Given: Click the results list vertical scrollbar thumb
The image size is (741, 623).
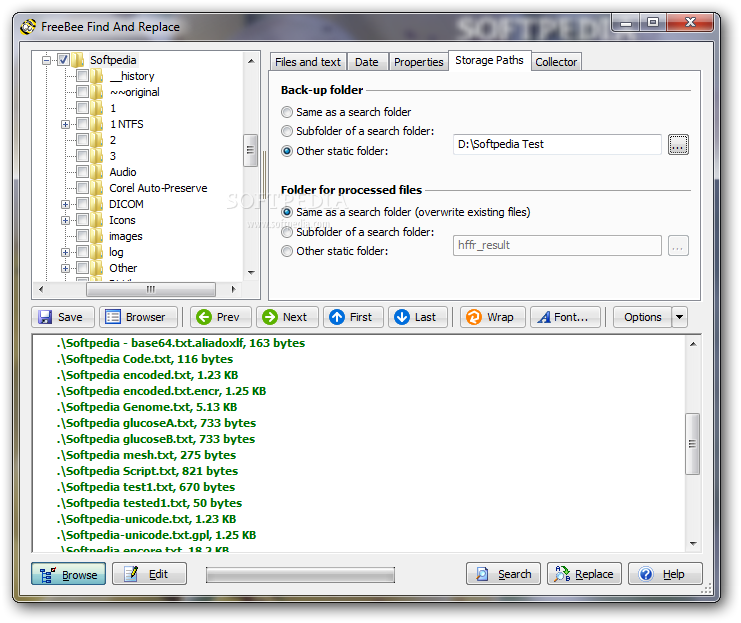Looking at the screenshot, I should (x=692, y=444).
